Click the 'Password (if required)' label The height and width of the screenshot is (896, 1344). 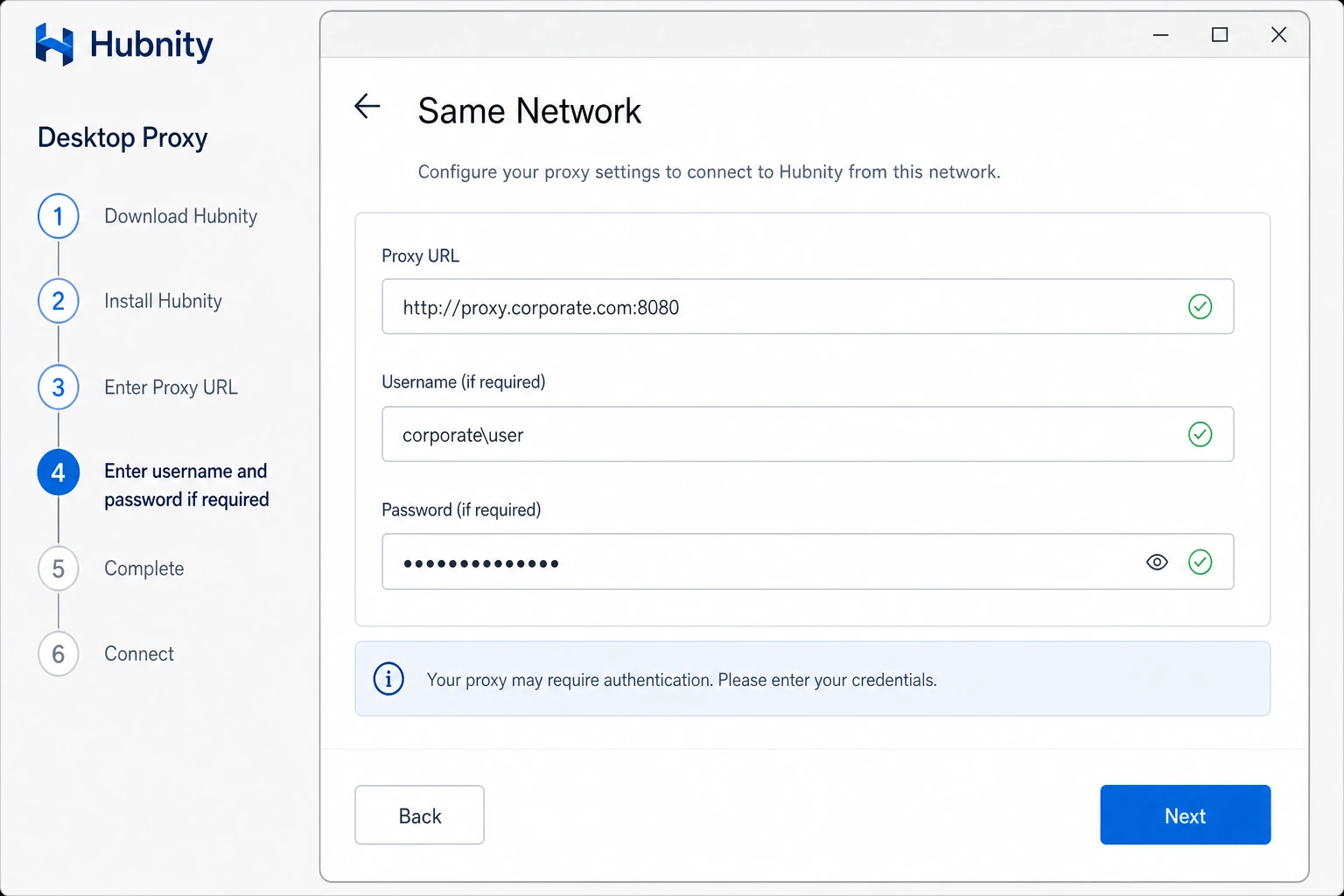point(461,510)
